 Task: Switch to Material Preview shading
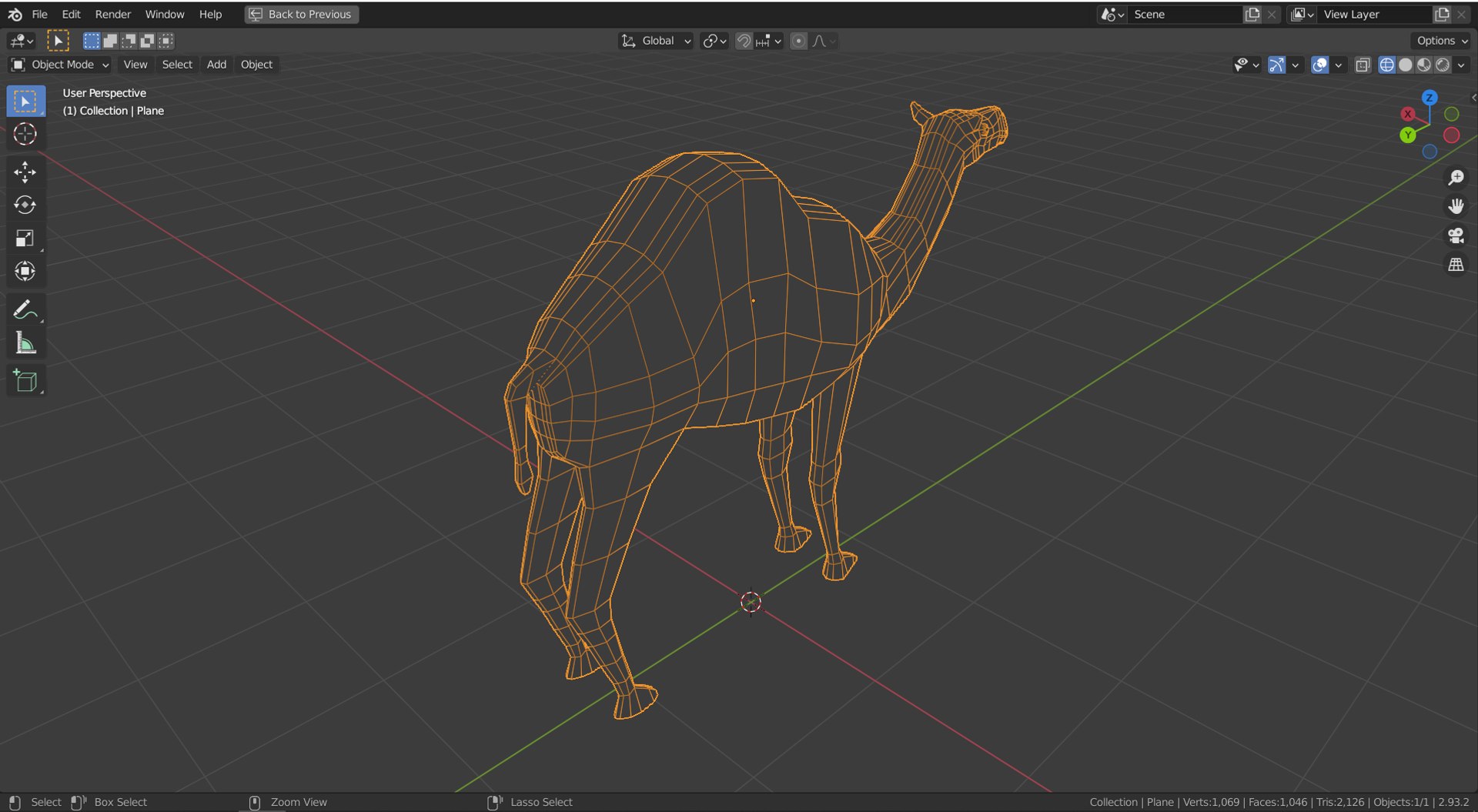(x=1423, y=65)
